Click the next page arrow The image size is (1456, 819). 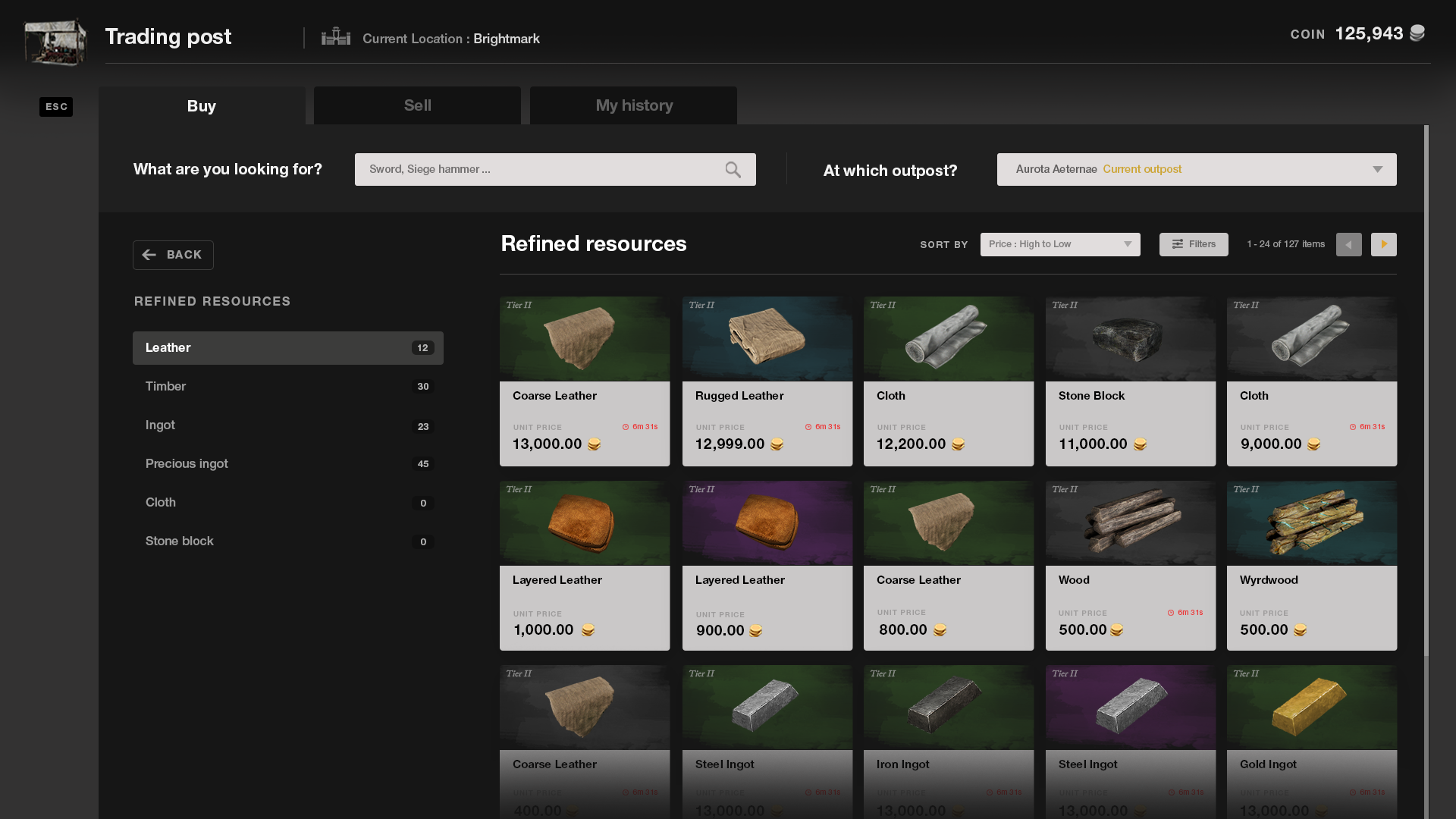pos(1383,244)
